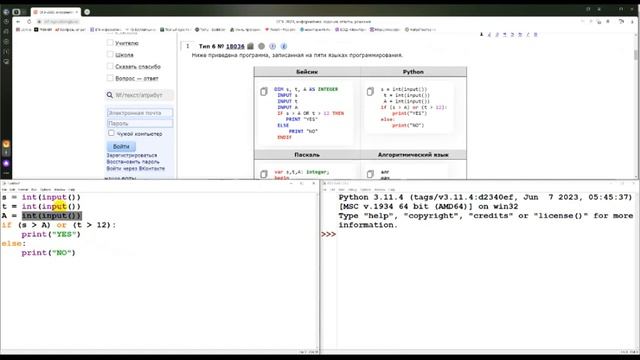Tick the Школа checkbox
The image size is (640, 360).
110,54
